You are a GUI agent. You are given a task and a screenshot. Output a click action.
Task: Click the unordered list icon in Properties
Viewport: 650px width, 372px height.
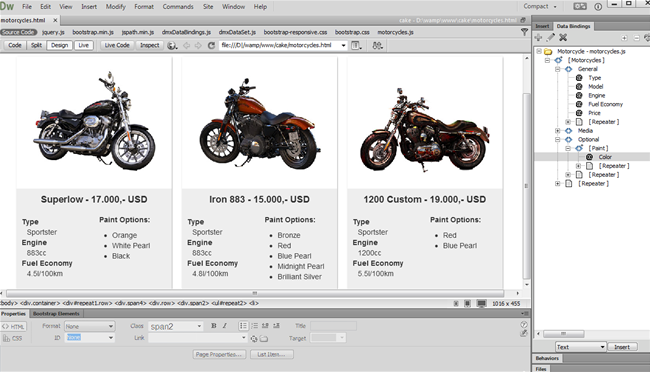tap(243, 326)
